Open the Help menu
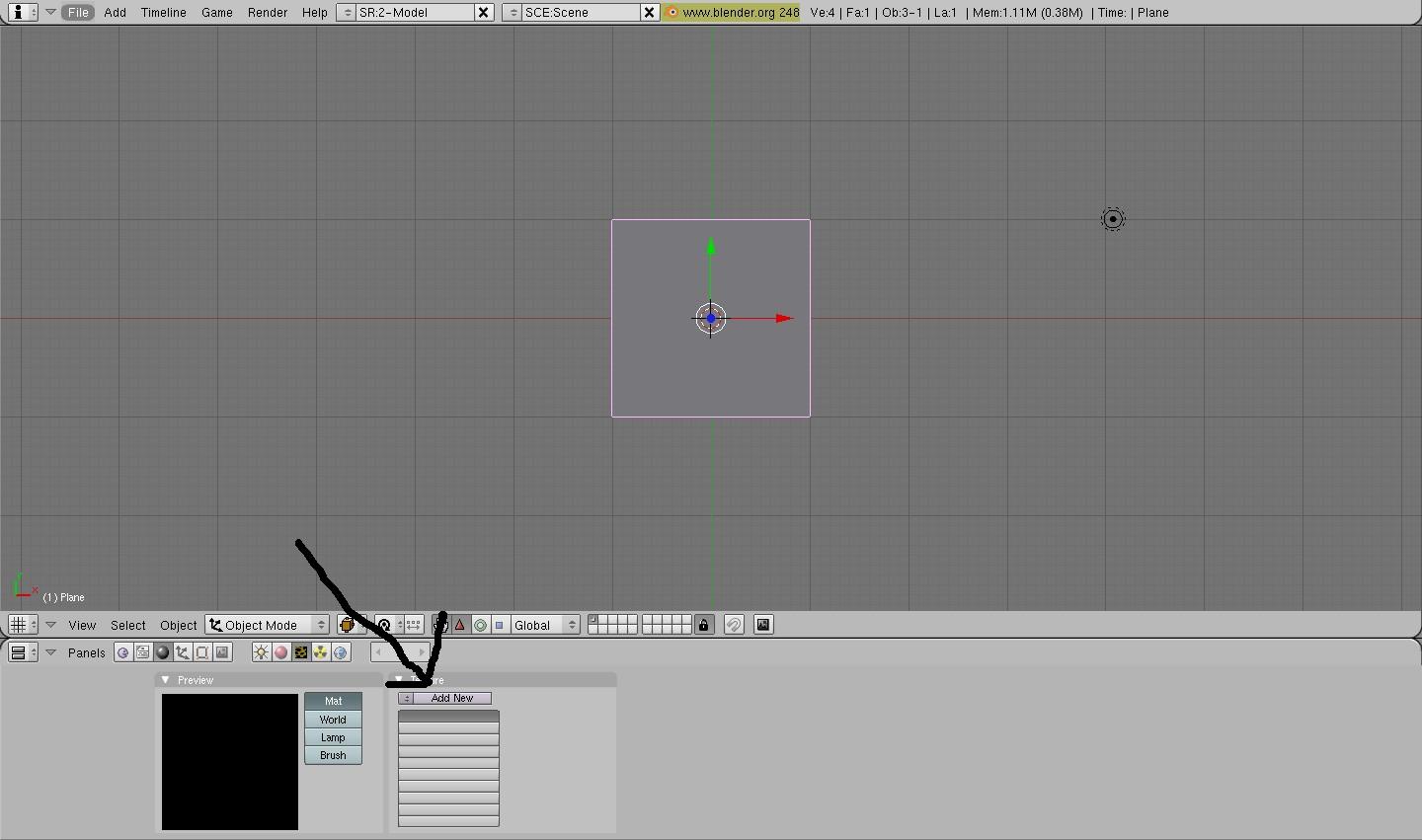Screen dimensions: 1422x840 coord(314,12)
